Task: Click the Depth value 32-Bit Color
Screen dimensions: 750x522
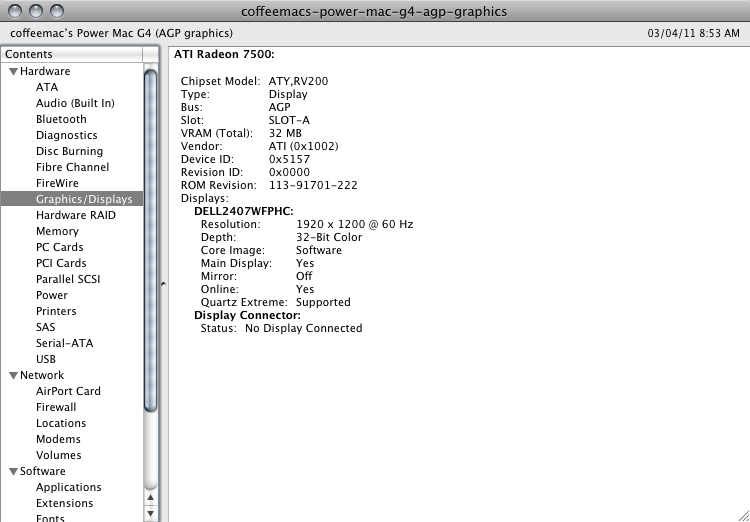Action: coord(329,237)
